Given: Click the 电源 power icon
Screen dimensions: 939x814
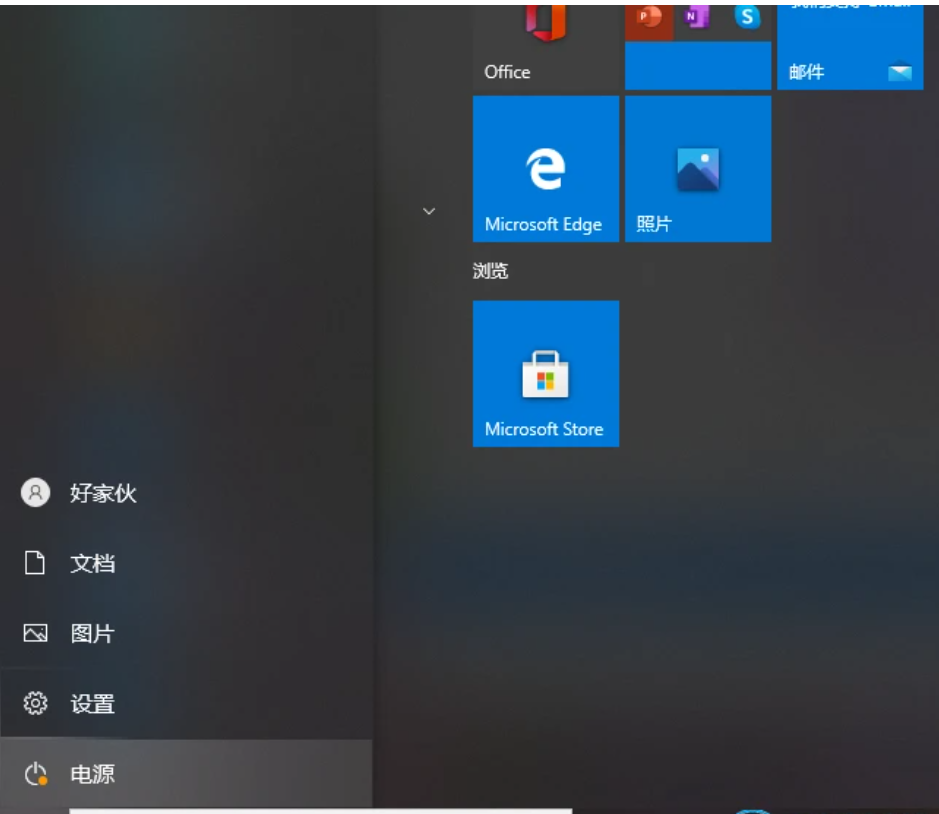Looking at the screenshot, I should point(35,774).
